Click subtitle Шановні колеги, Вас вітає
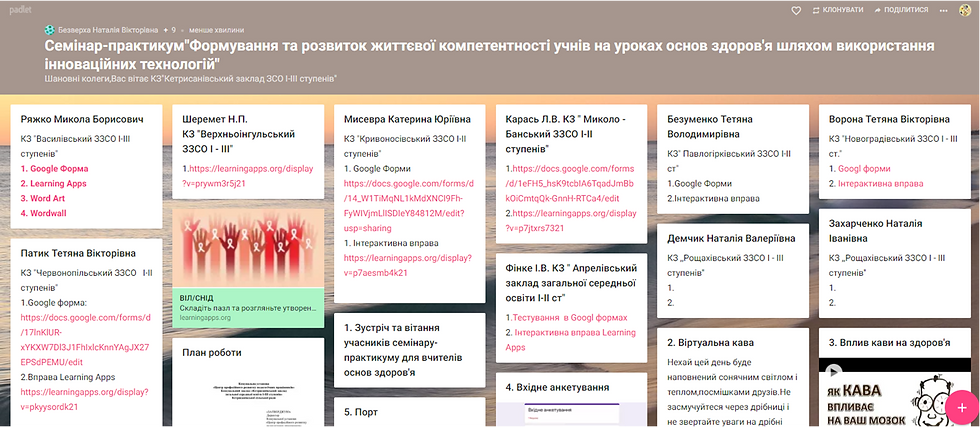The height and width of the screenshot is (427, 980). coord(191,79)
